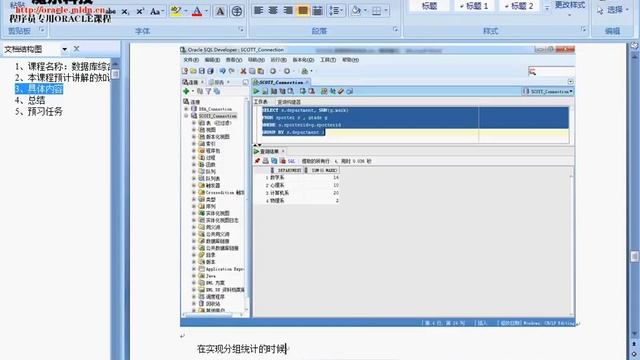Align text left

(258, 11)
